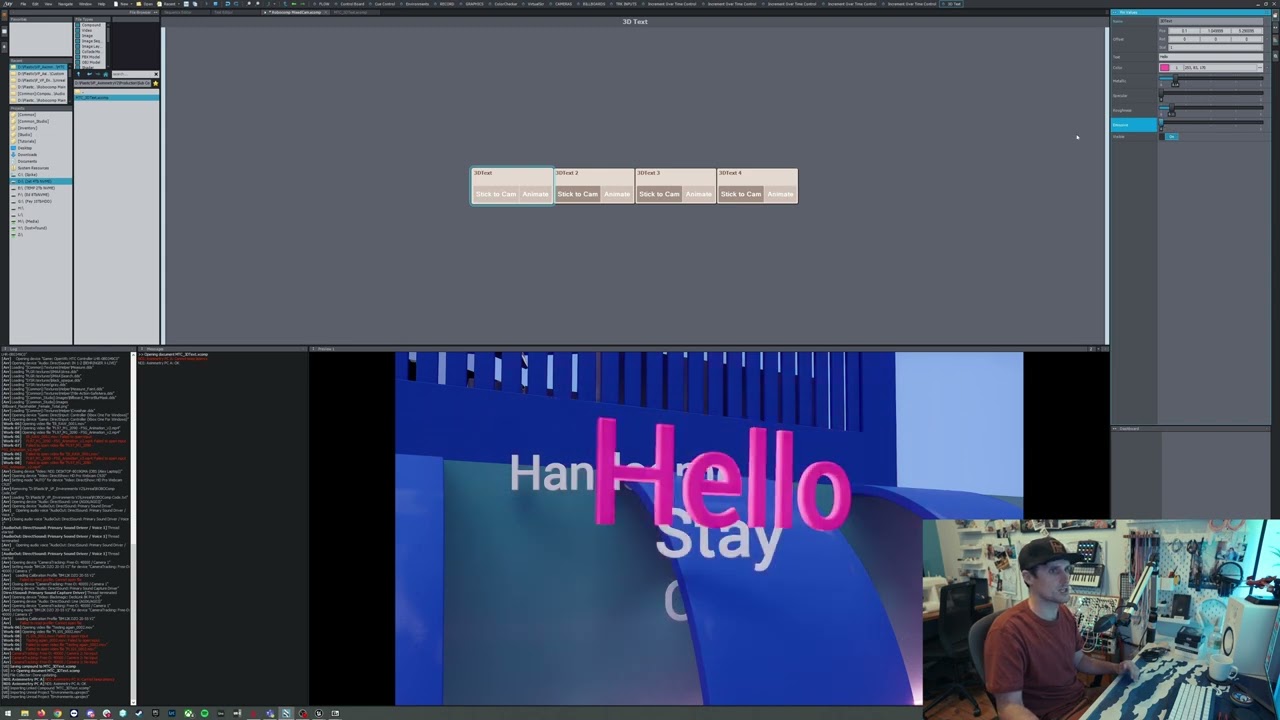This screenshot has height=720, width=1280.
Task: Adjust the Emissive slider
Action: tap(1211, 123)
